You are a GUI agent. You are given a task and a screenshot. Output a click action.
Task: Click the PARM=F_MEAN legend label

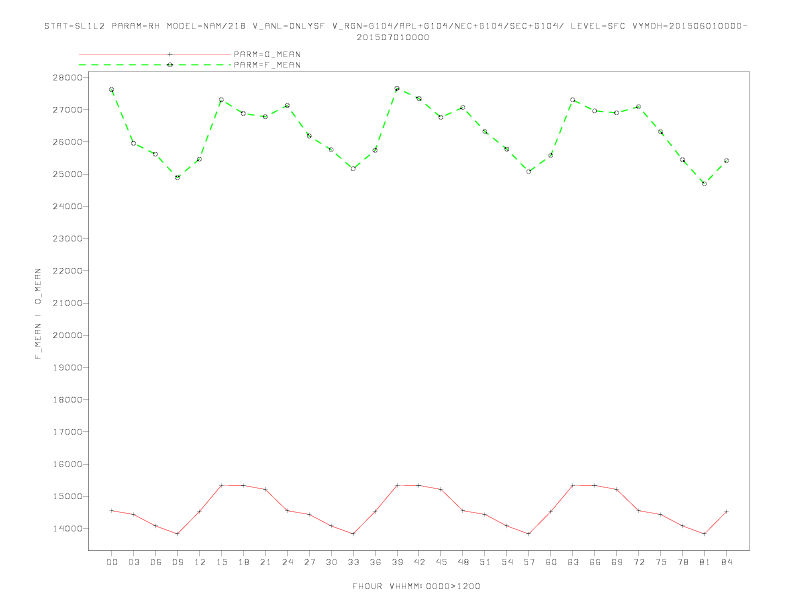pyautogui.click(x=267, y=65)
